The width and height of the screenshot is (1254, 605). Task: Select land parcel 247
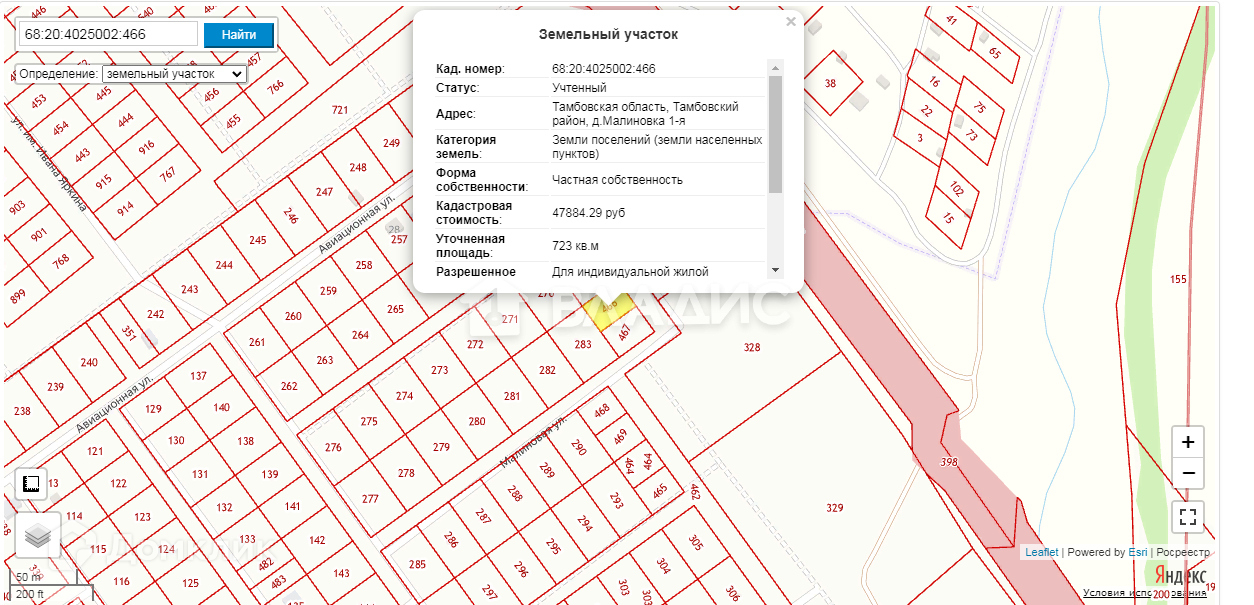324,192
